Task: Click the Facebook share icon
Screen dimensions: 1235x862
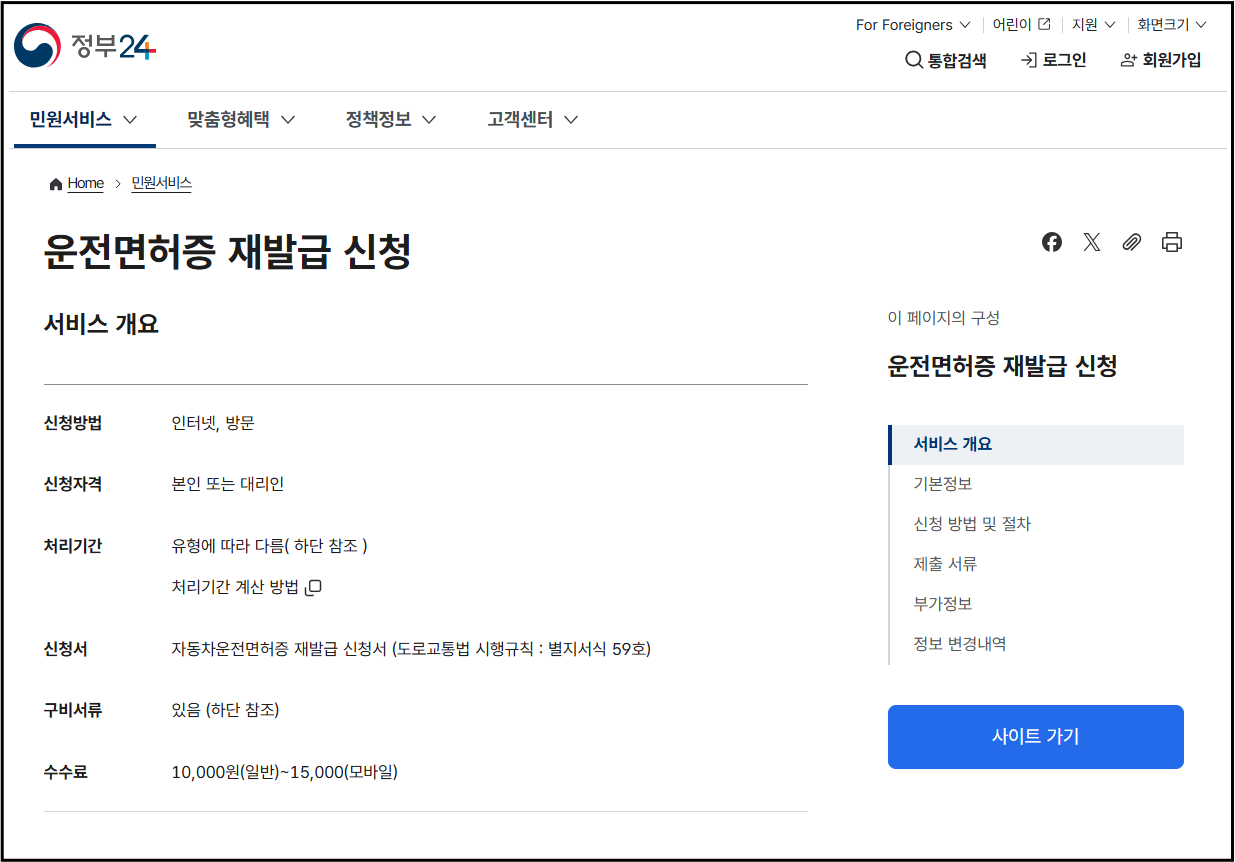Action: click(1051, 242)
